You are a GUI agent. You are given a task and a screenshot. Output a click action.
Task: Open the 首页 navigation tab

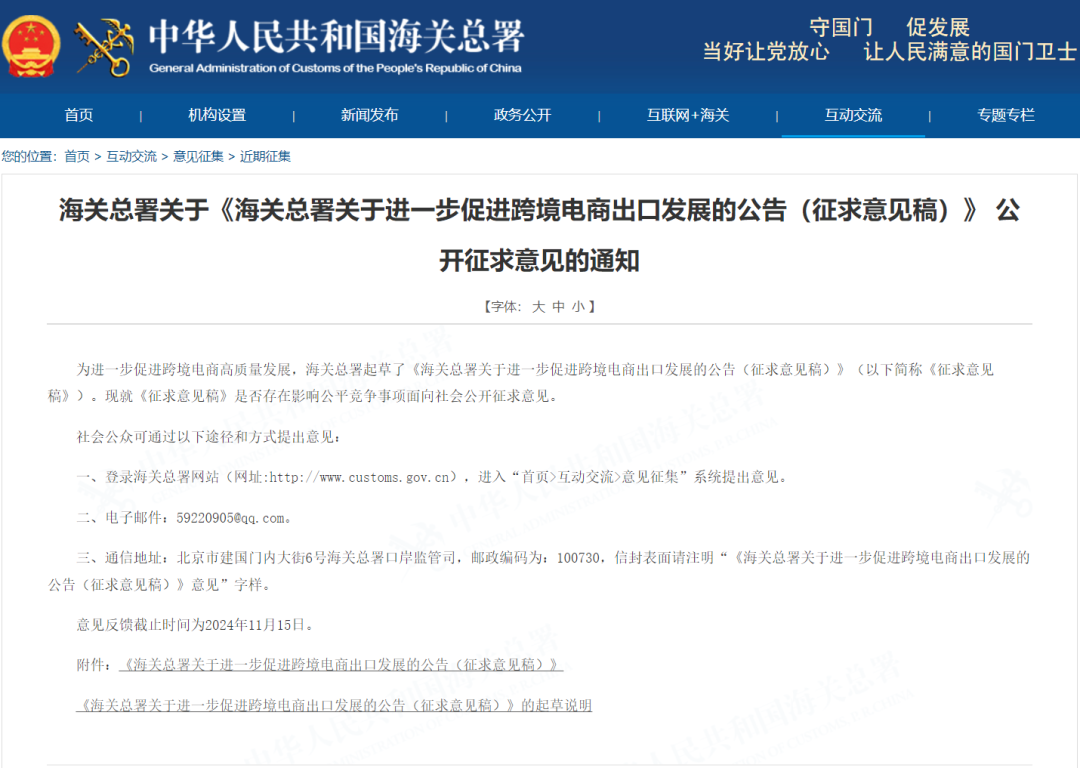tap(79, 114)
